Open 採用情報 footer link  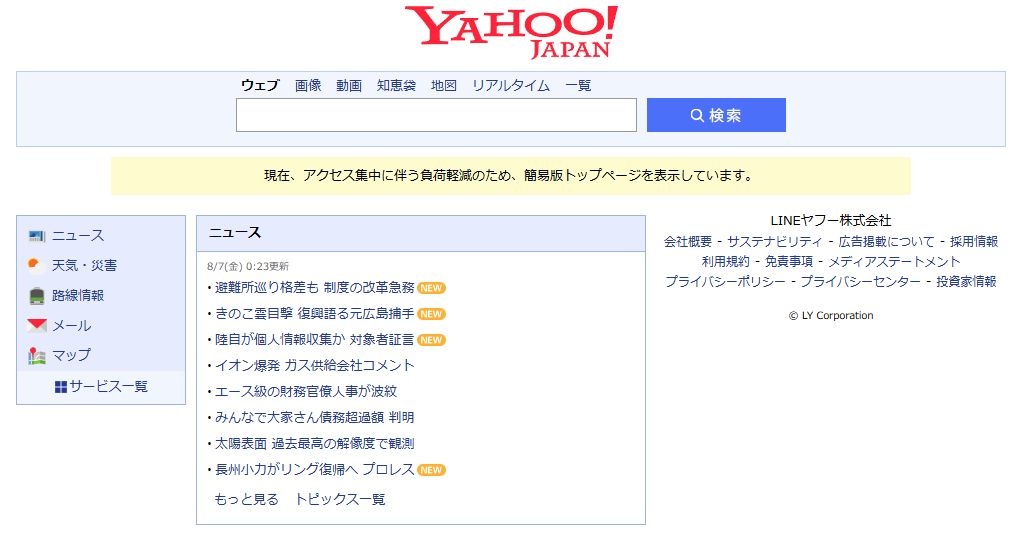(974, 242)
